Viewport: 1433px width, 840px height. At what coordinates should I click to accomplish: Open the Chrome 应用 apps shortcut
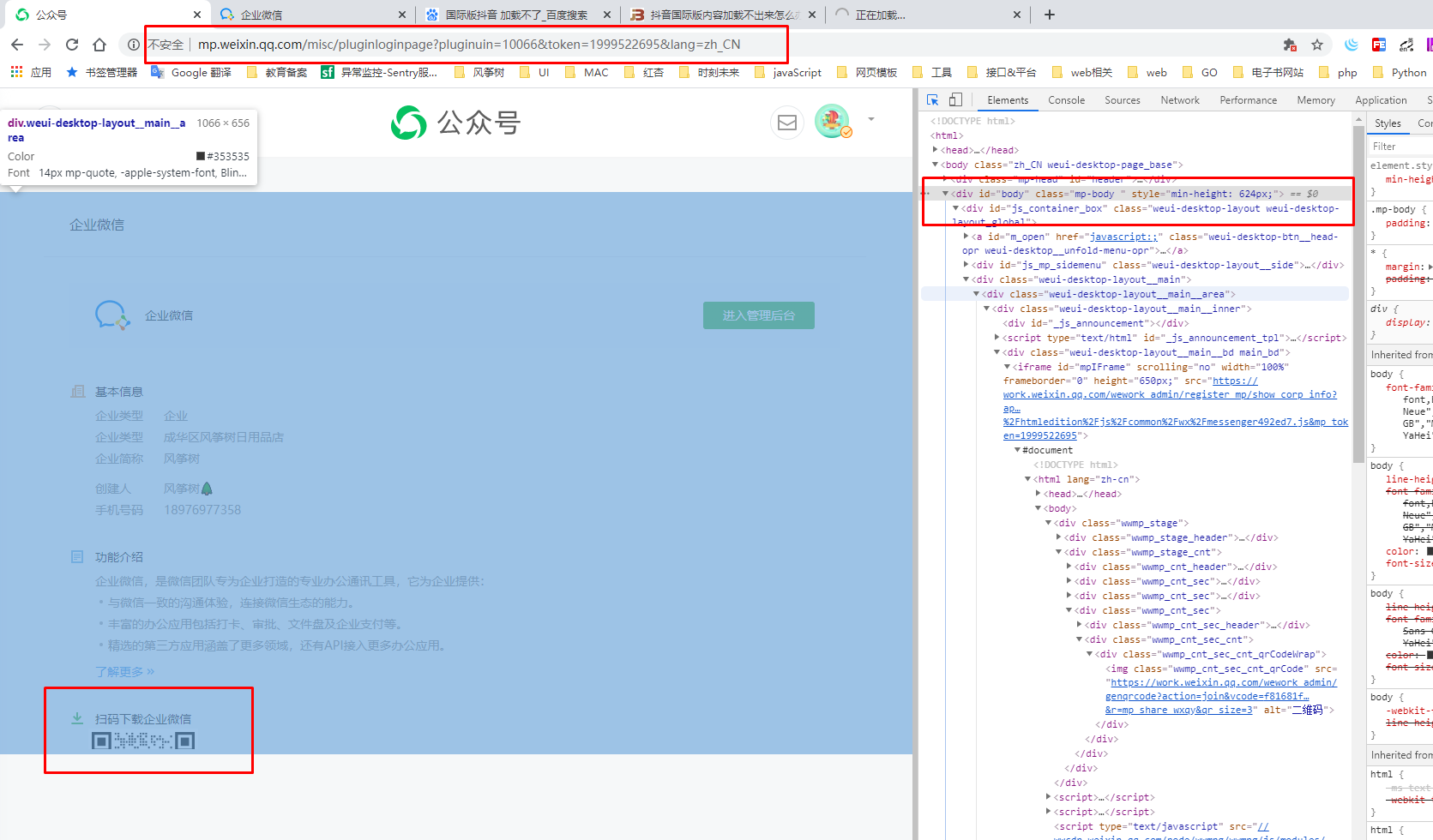[x=31, y=73]
